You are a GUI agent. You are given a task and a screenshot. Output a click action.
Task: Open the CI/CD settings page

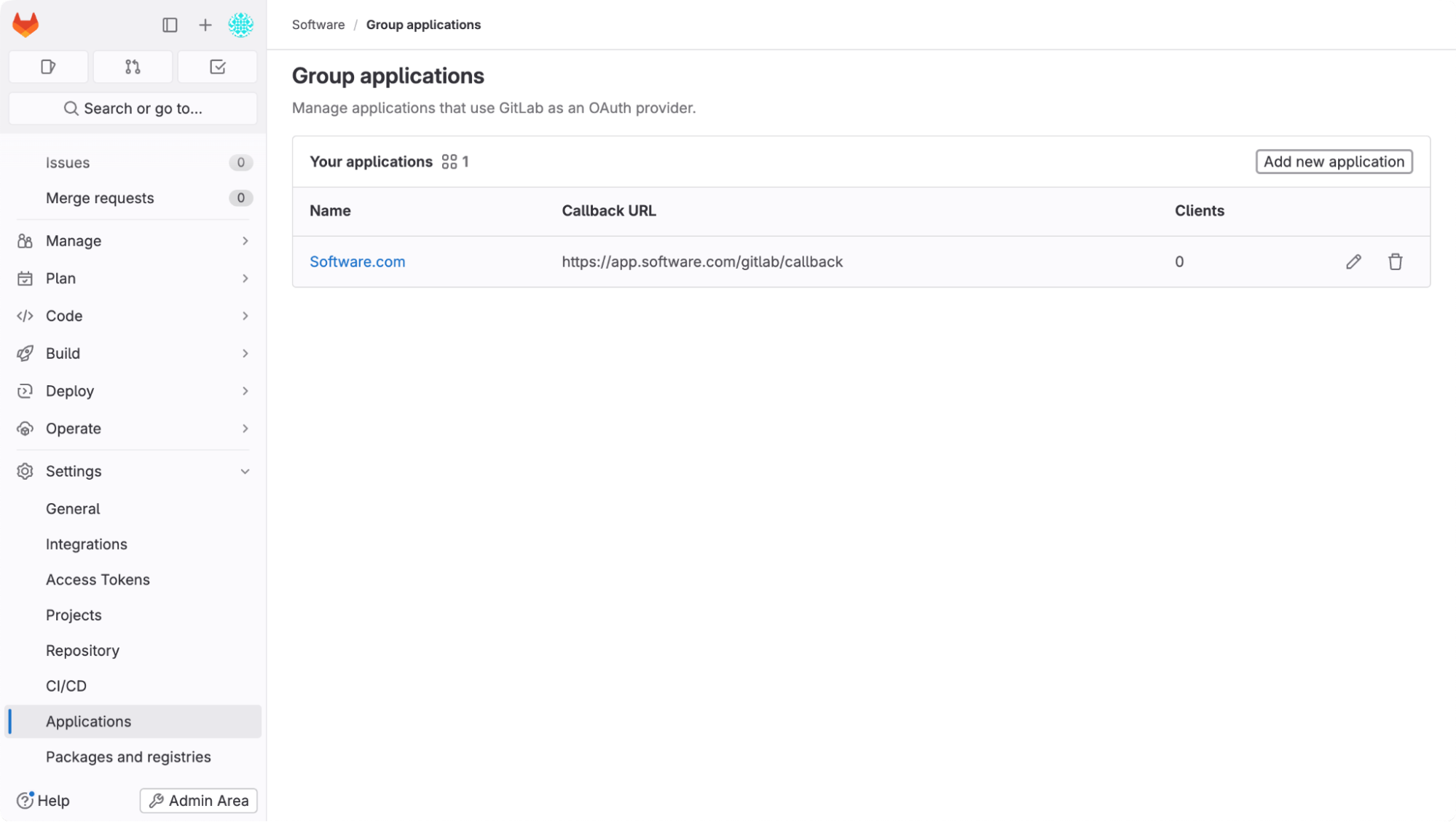pos(66,685)
